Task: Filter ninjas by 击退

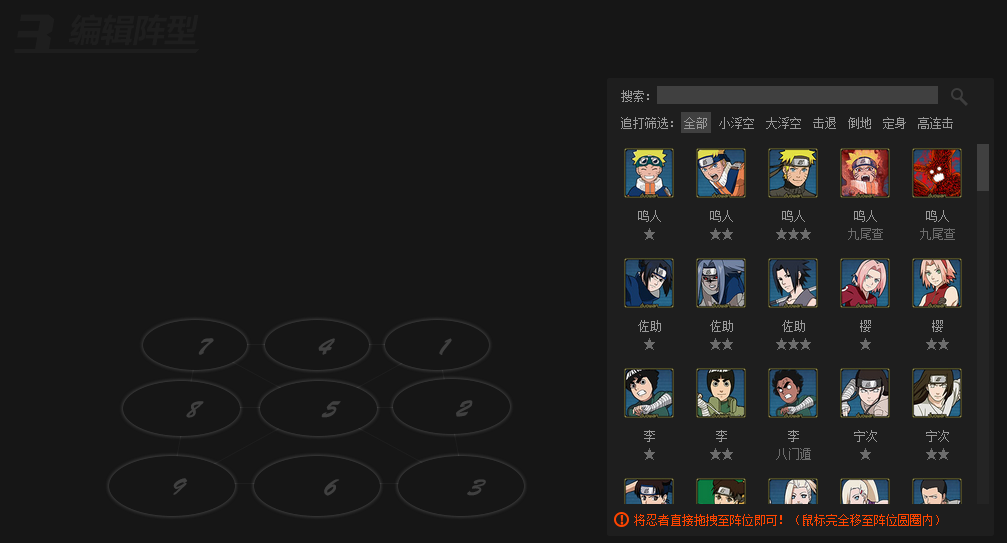Action: click(x=825, y=123)
